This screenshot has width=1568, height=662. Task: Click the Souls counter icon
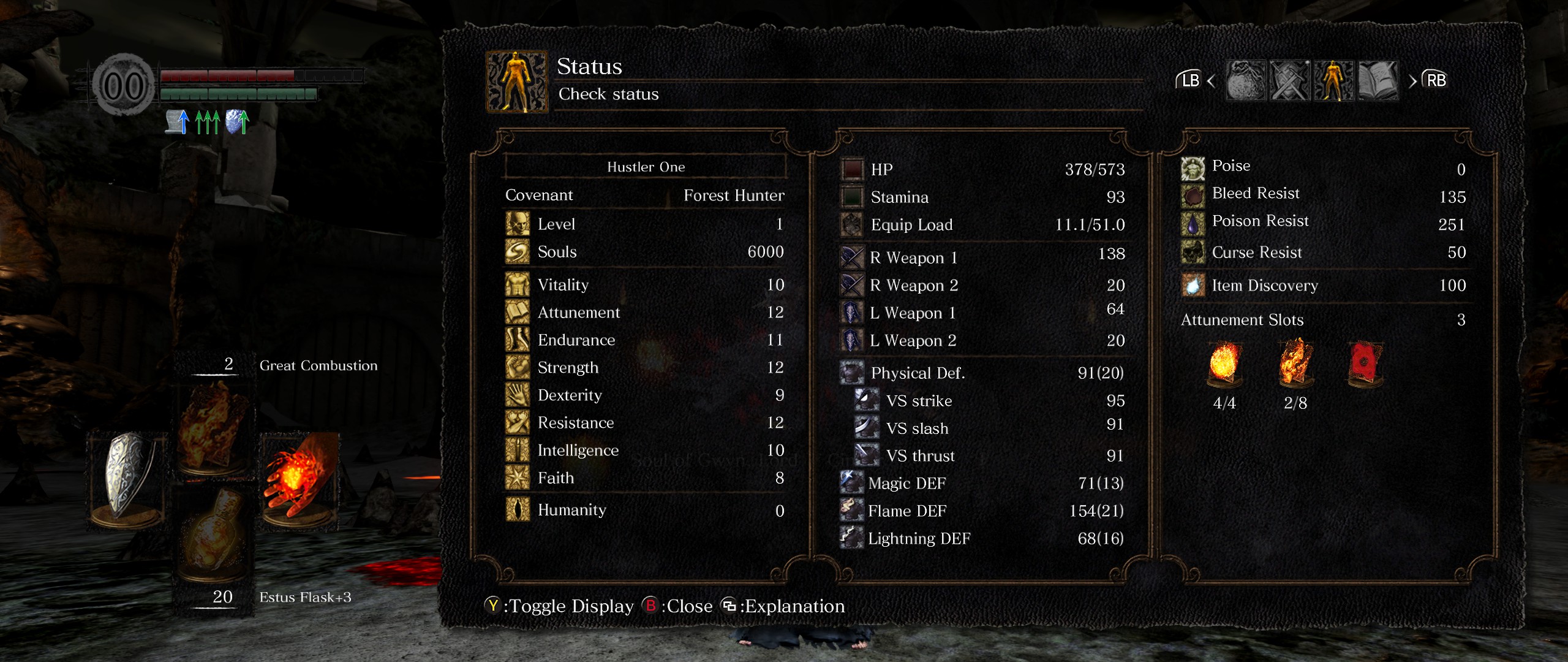[x=518, y=251]
